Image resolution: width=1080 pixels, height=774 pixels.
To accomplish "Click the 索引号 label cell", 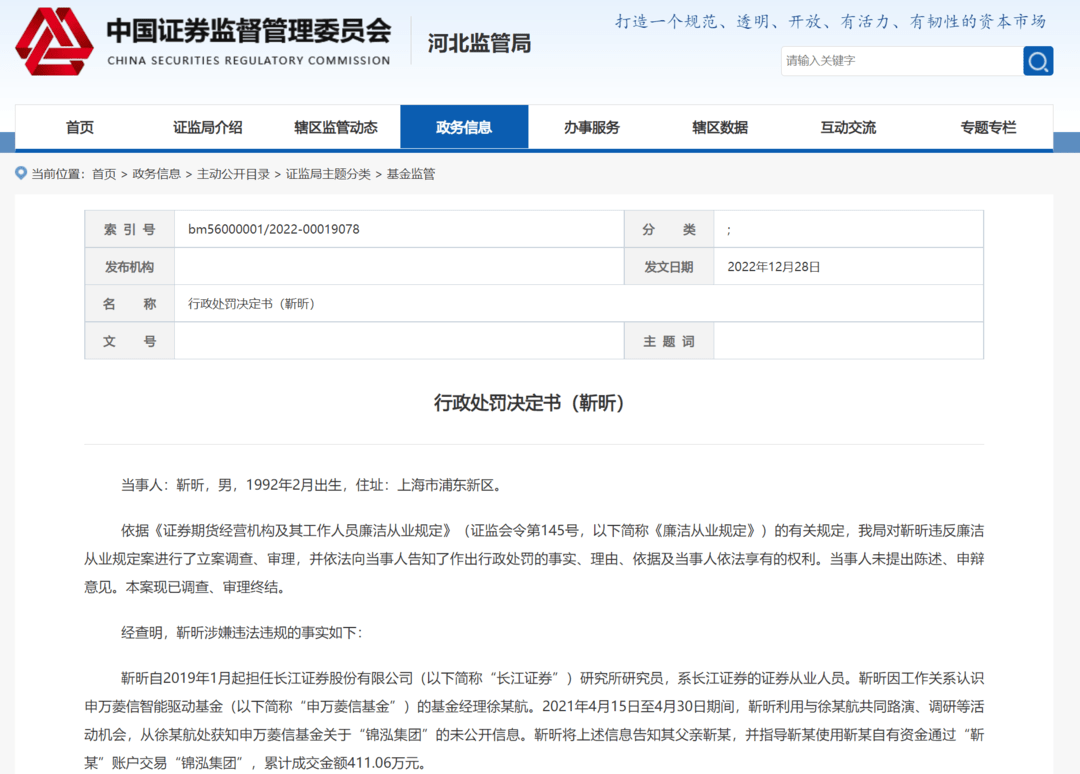I will coord(129,229).
